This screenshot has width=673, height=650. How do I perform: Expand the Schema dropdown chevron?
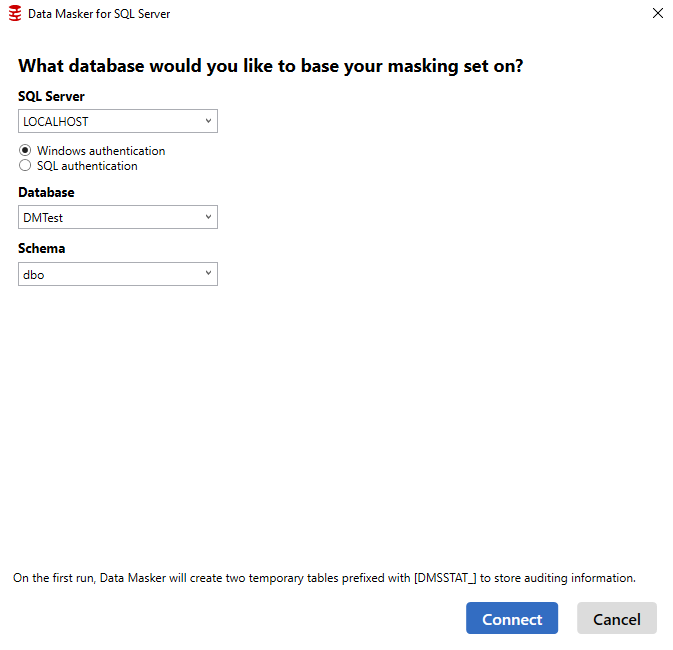(x=208, y=273)
